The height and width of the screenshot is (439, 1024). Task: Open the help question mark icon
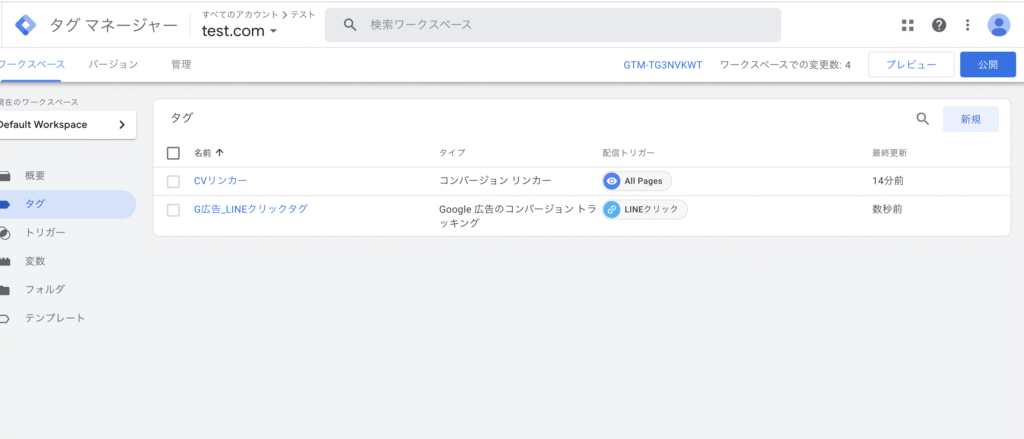pos(938,25)
